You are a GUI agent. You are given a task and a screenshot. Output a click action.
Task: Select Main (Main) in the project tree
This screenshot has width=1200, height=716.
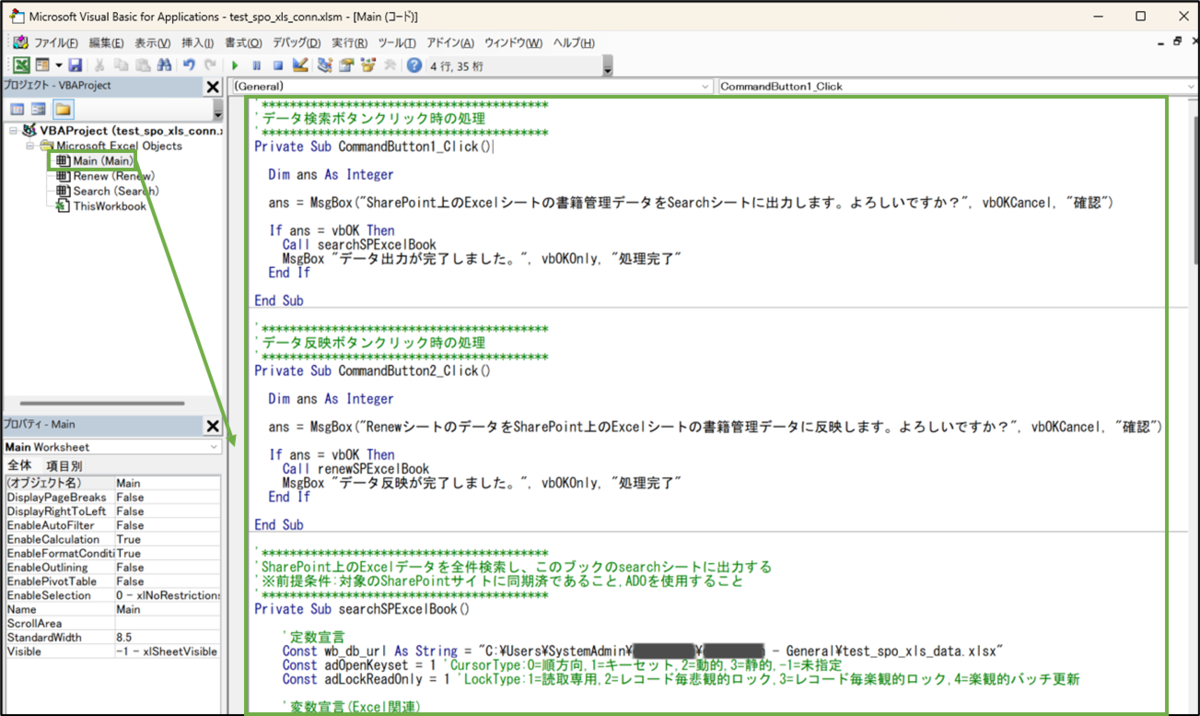(102, 161)
